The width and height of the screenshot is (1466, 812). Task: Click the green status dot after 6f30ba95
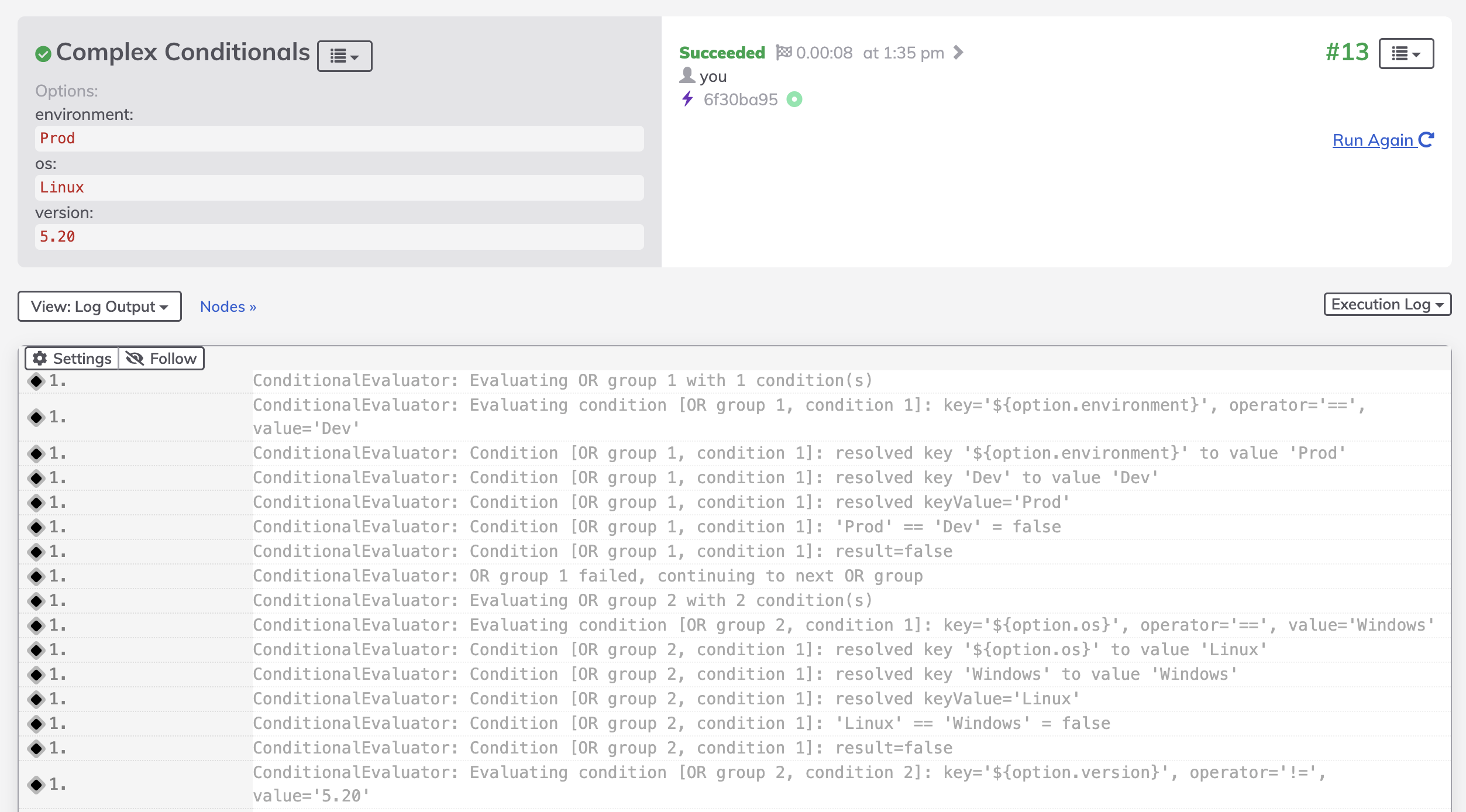point(794,99)
